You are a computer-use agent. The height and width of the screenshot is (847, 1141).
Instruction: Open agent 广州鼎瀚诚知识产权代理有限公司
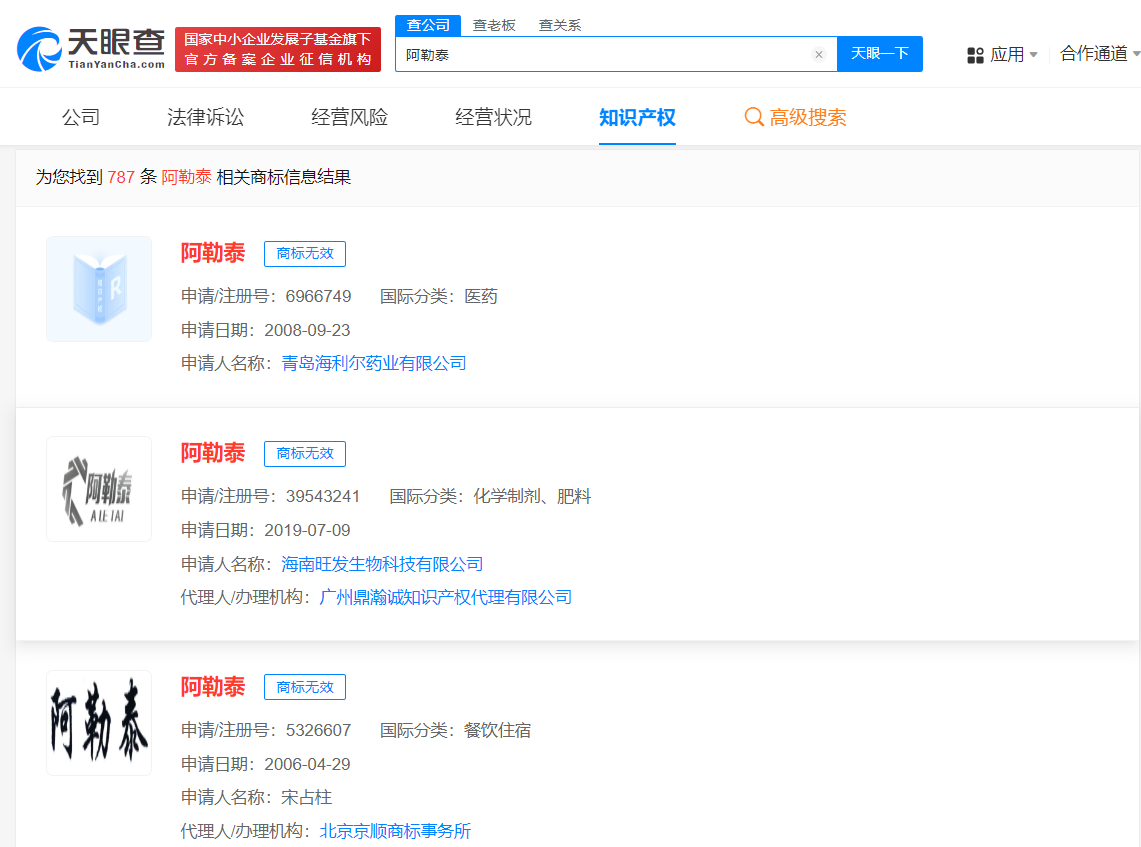tap(445, 597)
